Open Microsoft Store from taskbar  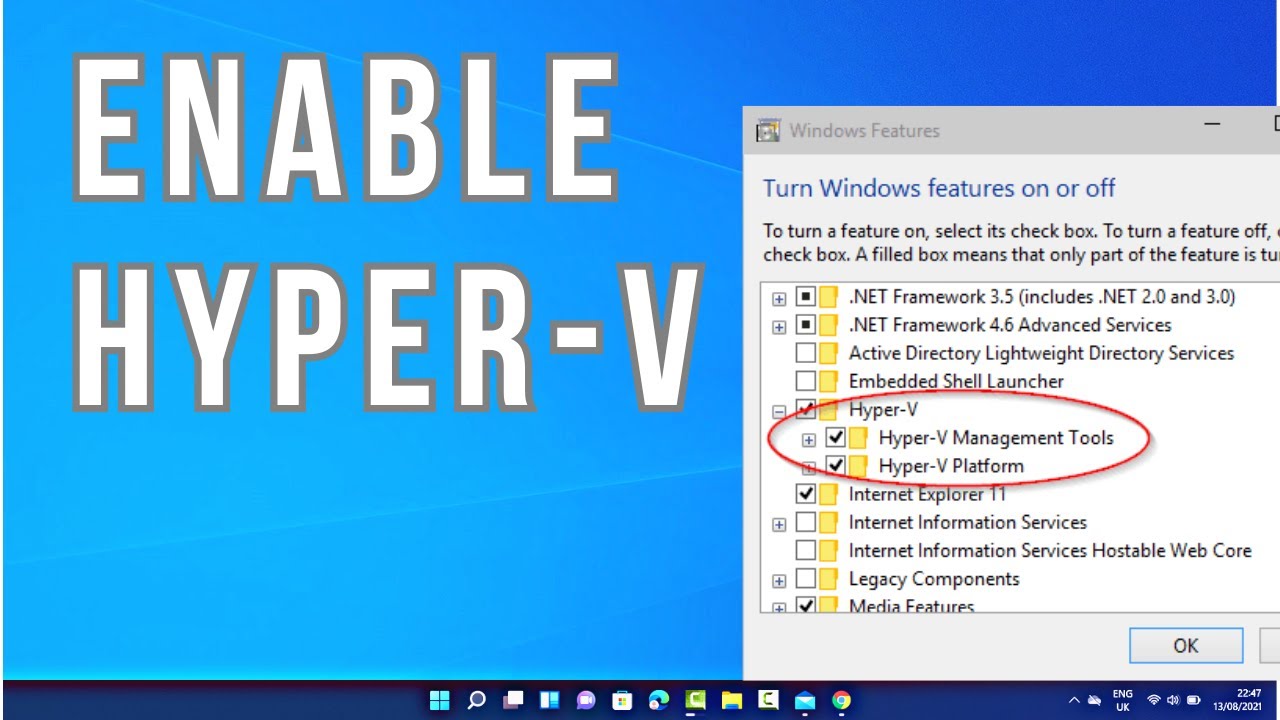[x=622, y=700]
